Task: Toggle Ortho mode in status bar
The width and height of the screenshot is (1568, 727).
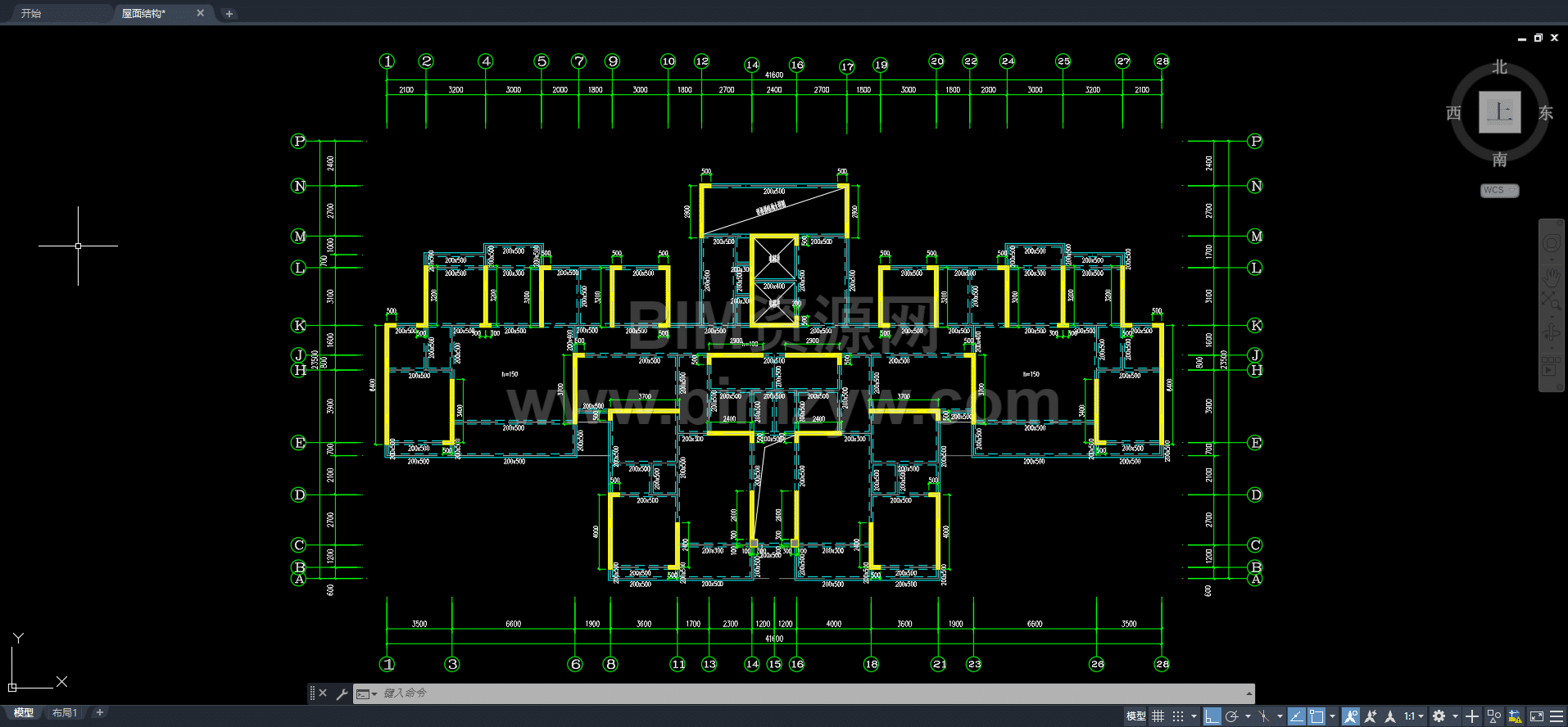Action: click(1212, 716)
